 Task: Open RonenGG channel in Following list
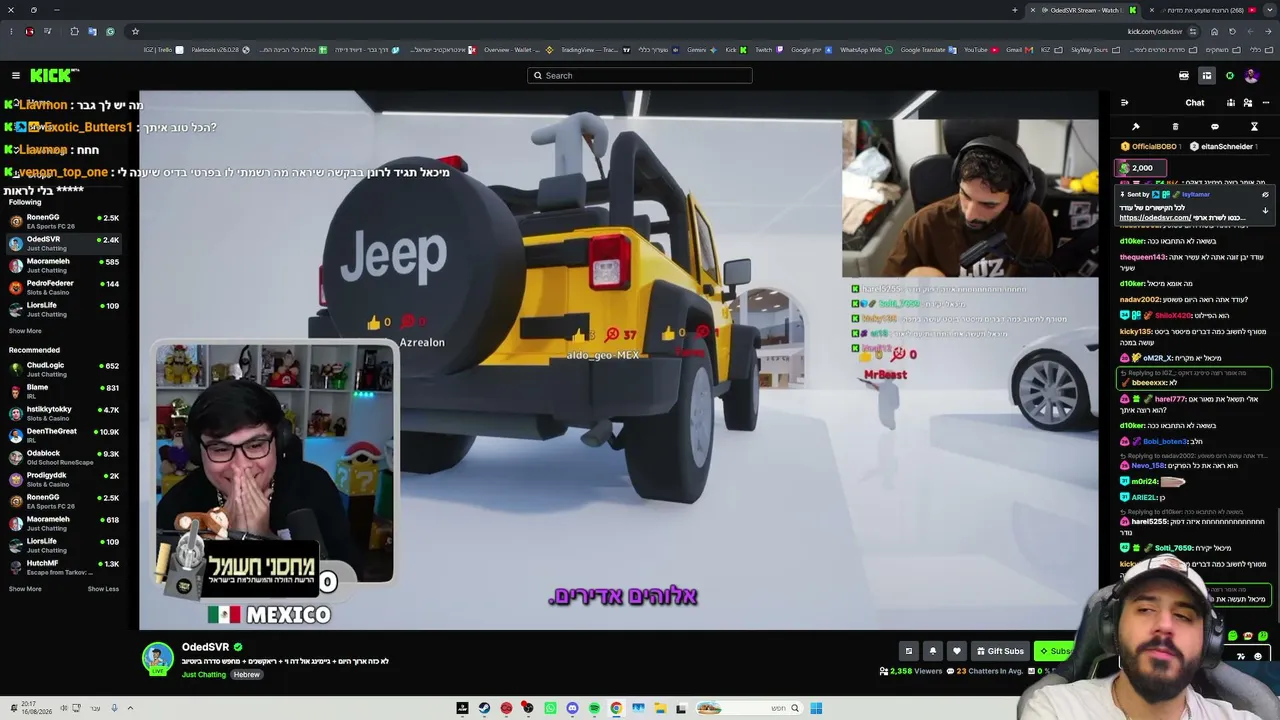coord(64,221)
